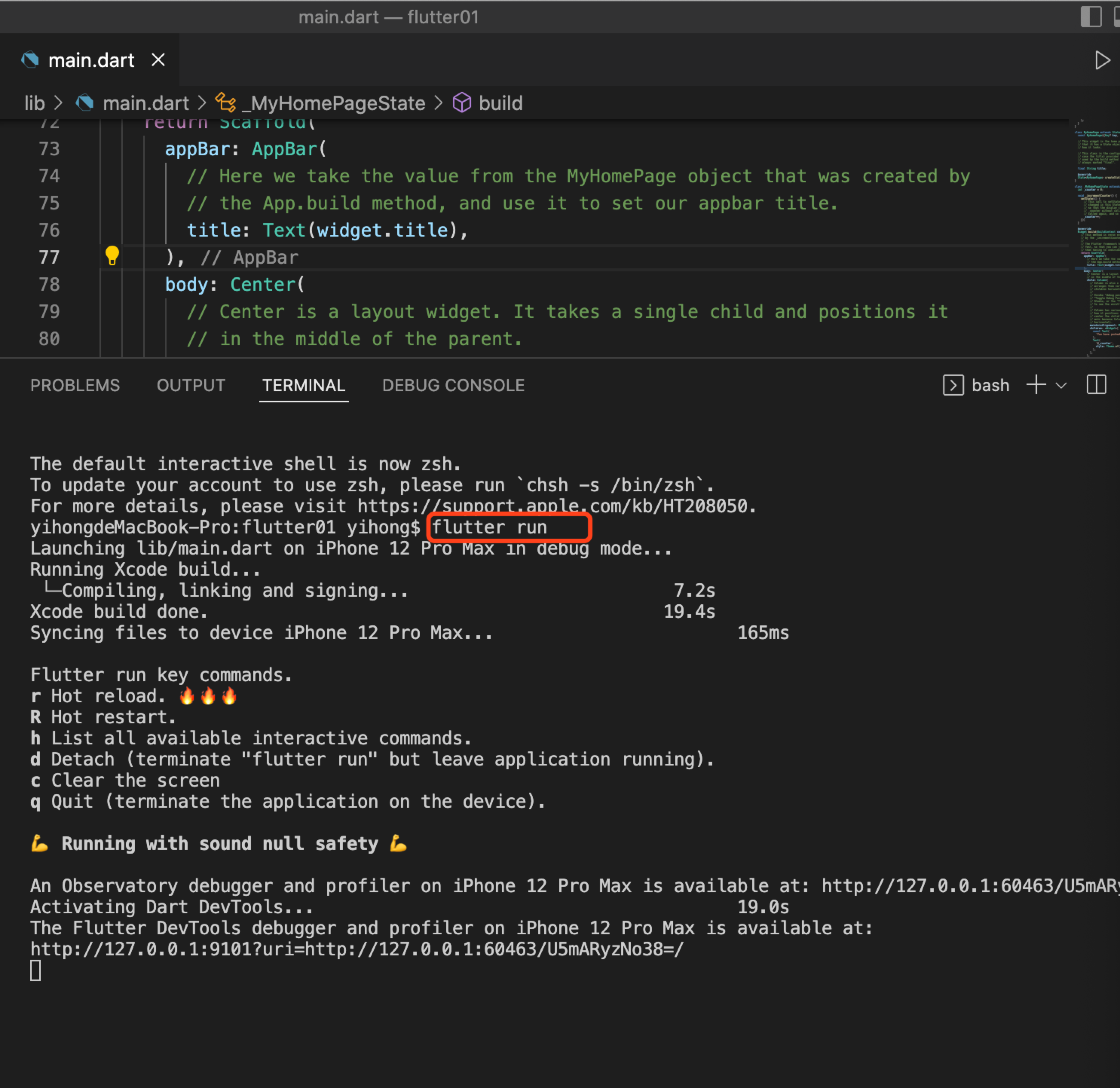Close the main.dart editor tab

click(158, 60)
